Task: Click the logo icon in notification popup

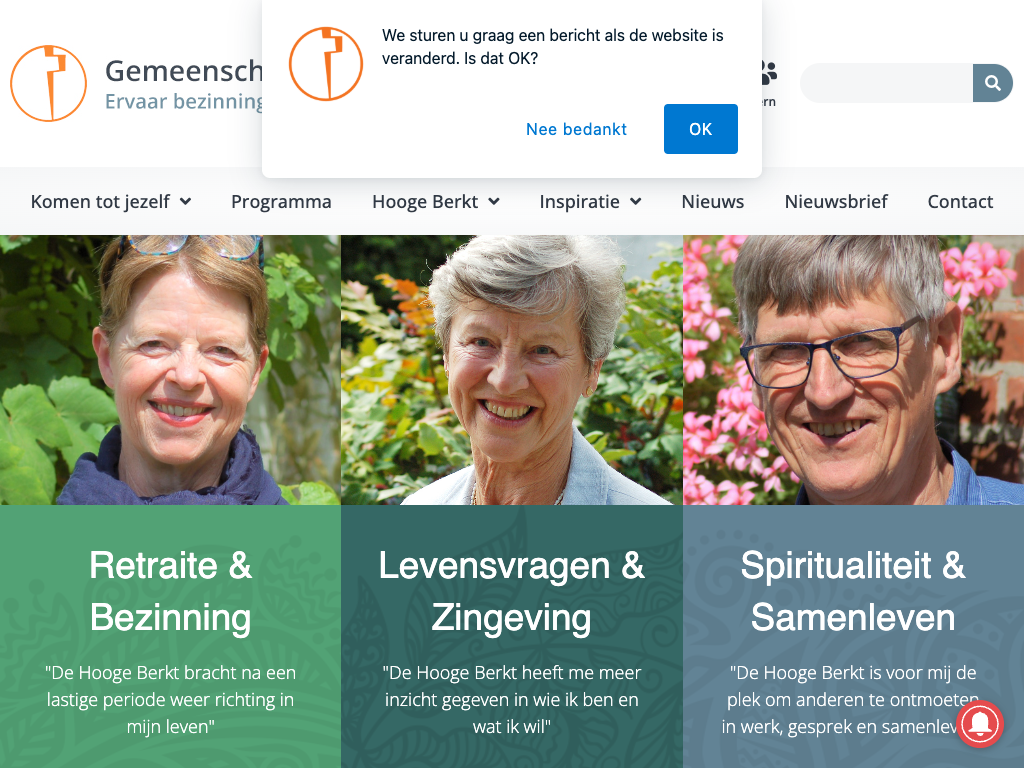Action: point(326,64)
